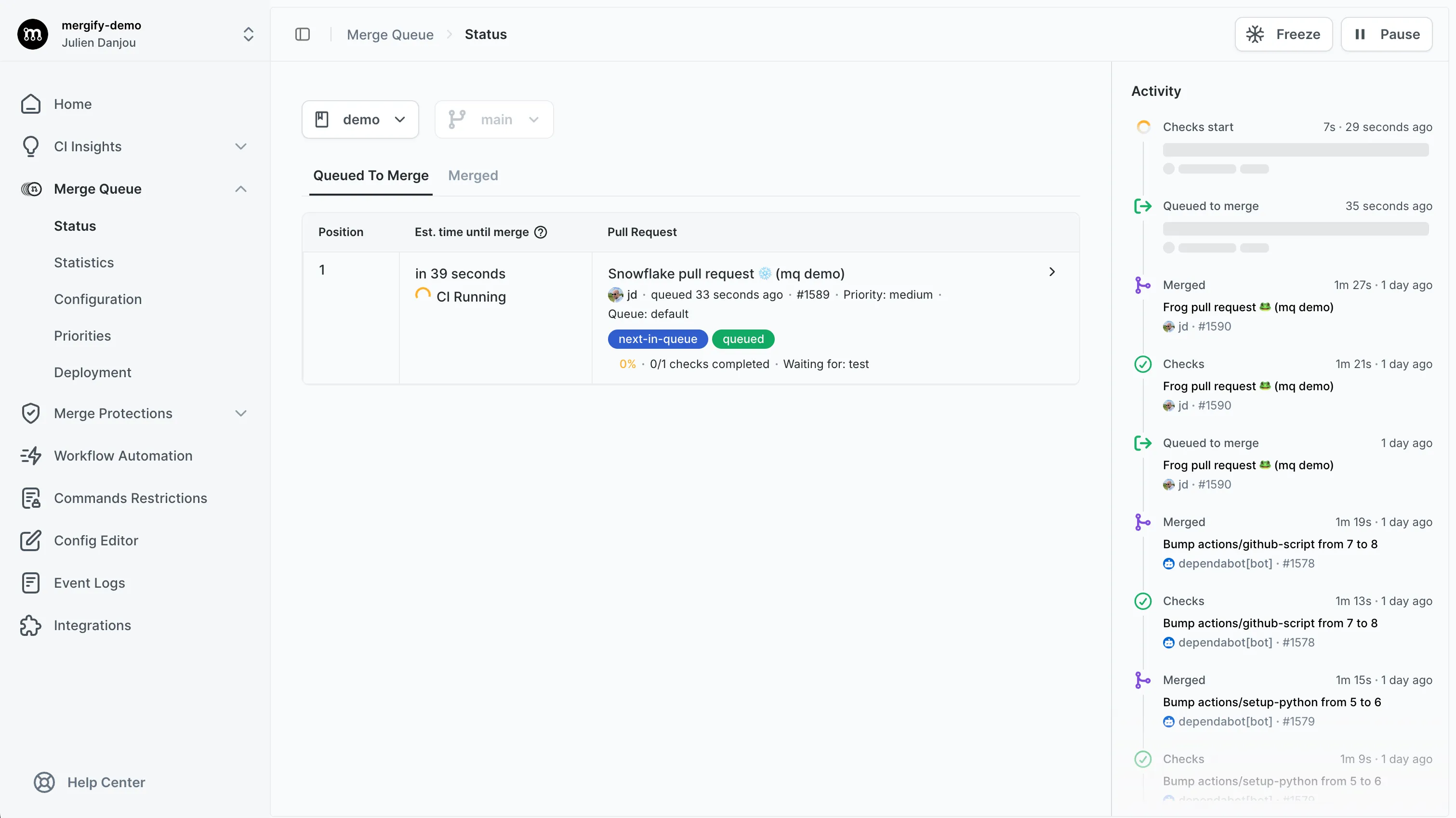Expand Snowflake pull request row arrow
Screen dimensions: 1456x818
[x=1051, y=272]
